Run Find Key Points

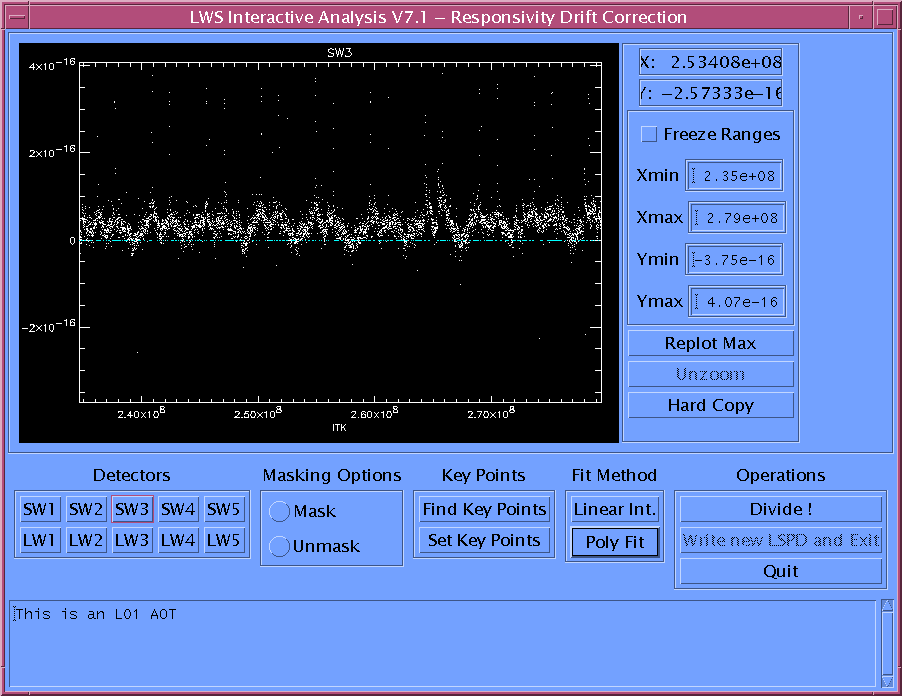pos(484,509)
